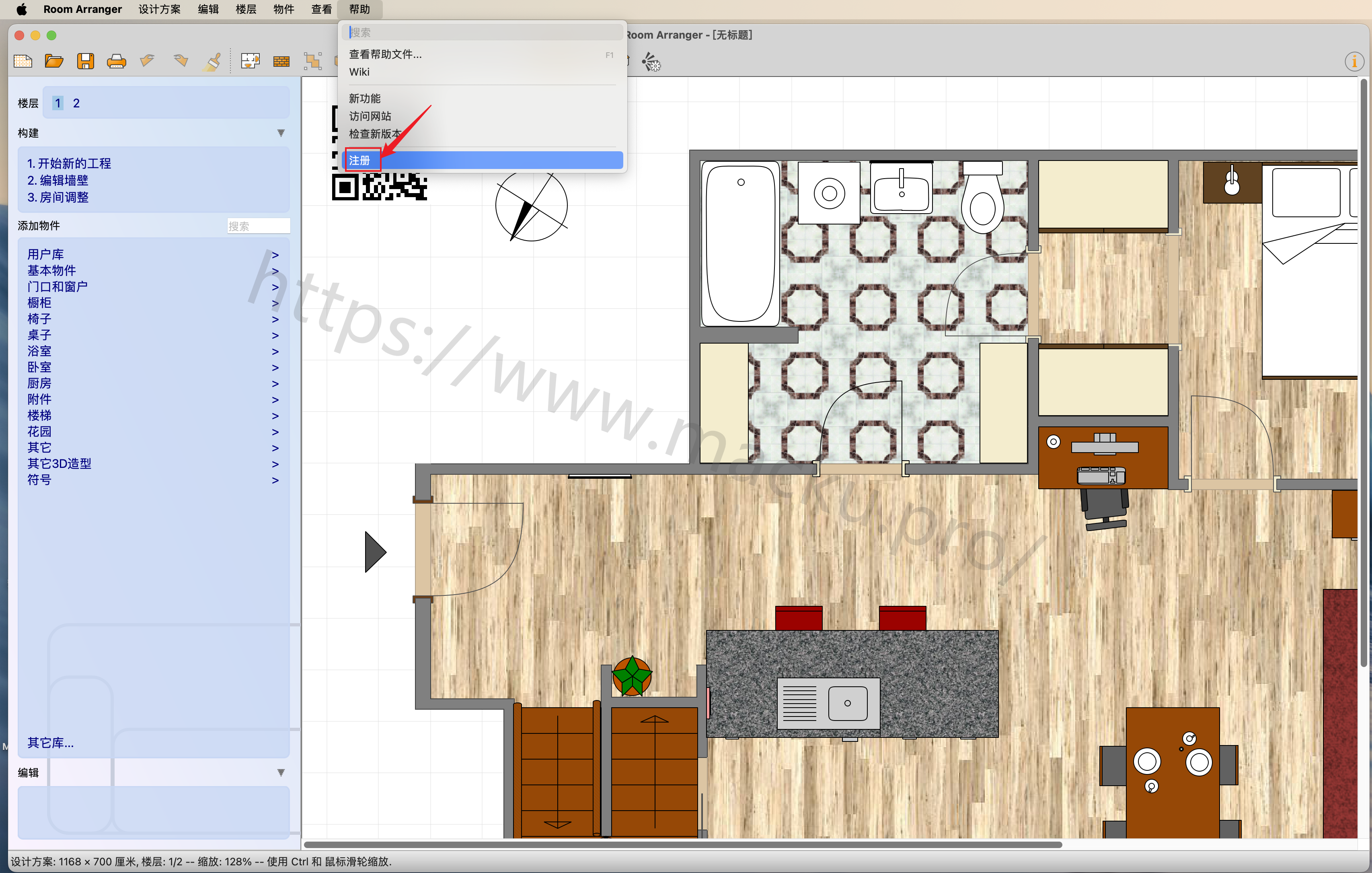Image resolution: width=1372 pixels, height=873 pixels.
Task: Select the green plant object
Action: point(632,676)
